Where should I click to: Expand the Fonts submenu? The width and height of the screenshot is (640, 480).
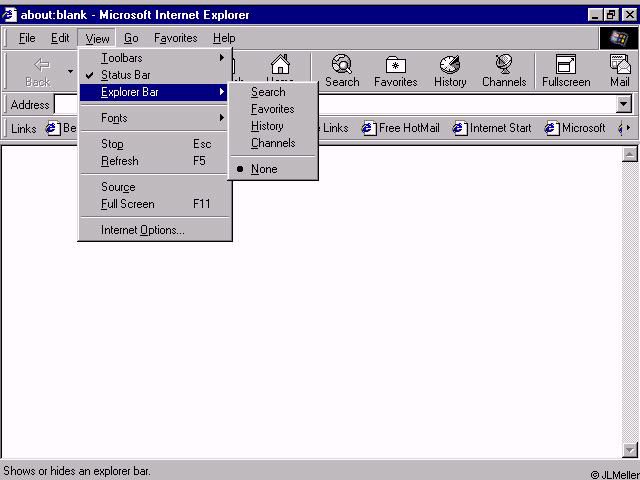(153, 118)
